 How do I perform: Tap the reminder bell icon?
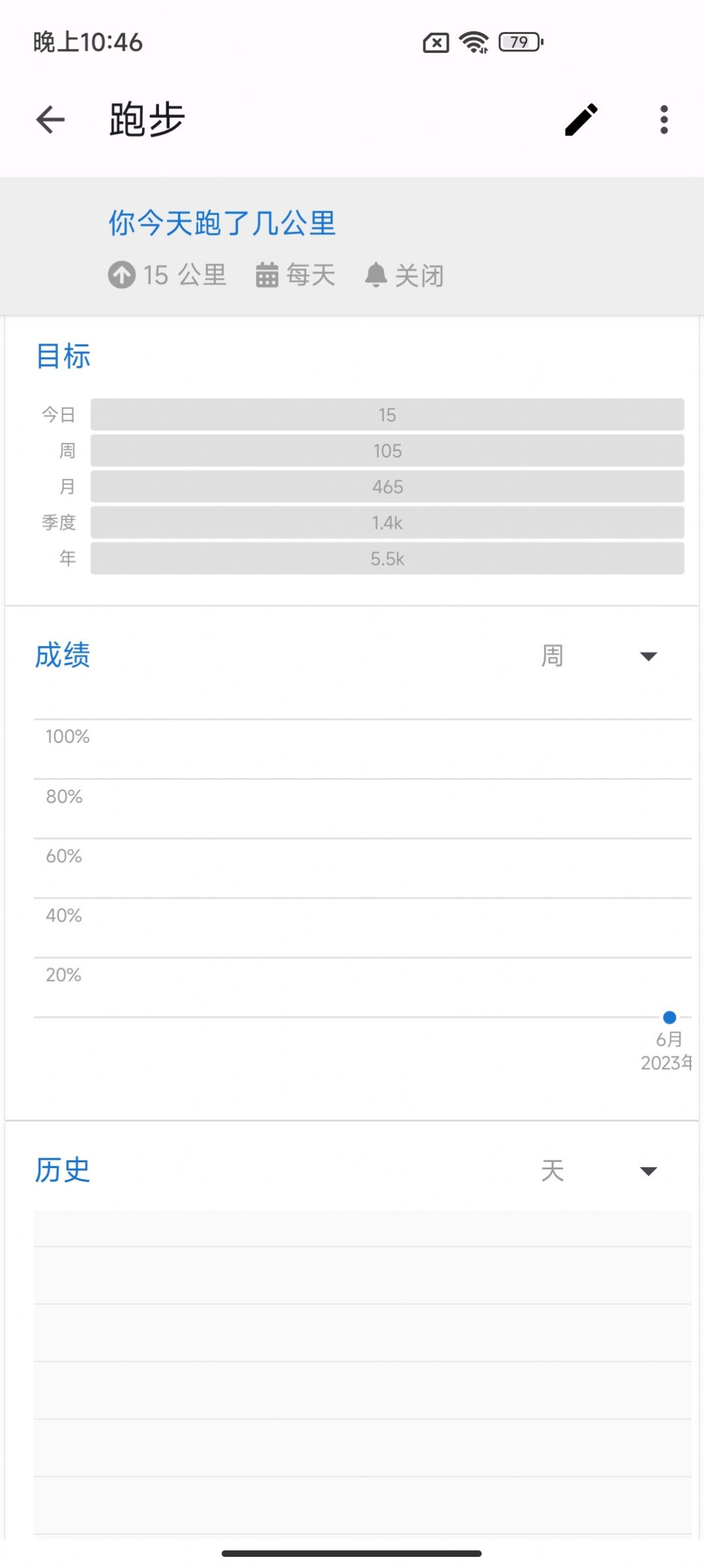(376, 275)
